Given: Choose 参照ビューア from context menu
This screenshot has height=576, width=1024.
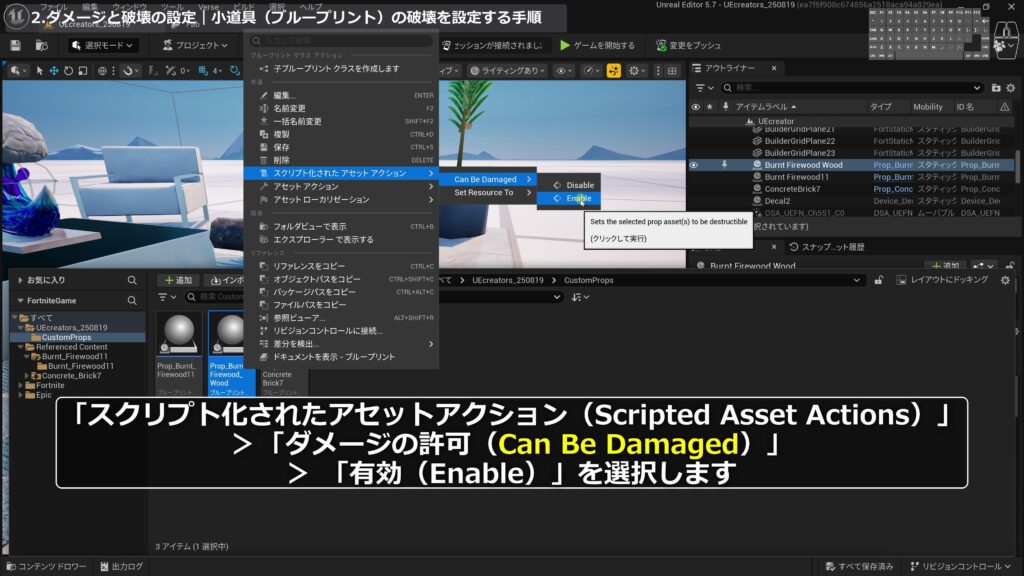Looking at the screenshot, I should point(341,318).
